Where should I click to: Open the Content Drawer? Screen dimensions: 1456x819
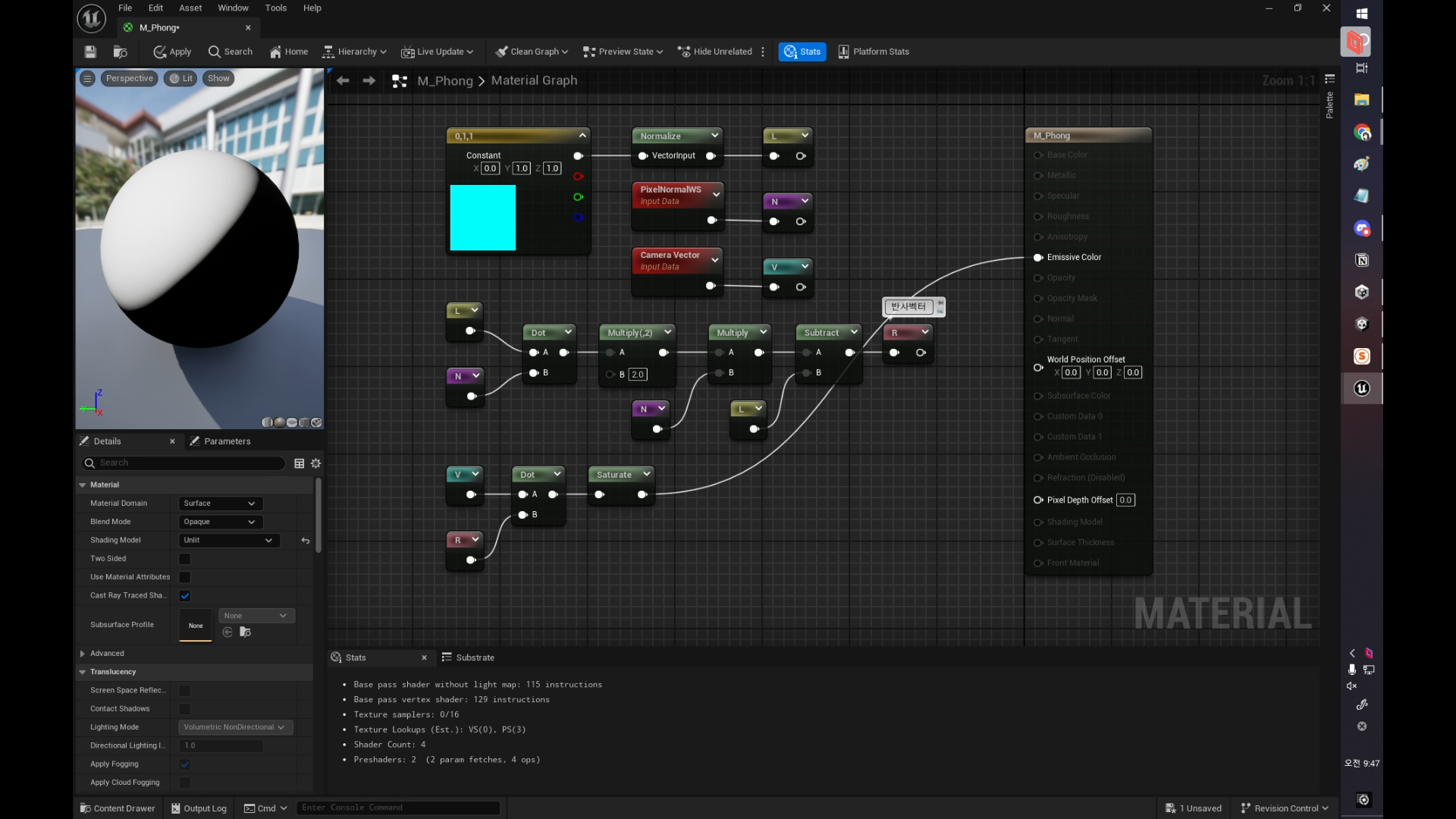tap(118, 808)
